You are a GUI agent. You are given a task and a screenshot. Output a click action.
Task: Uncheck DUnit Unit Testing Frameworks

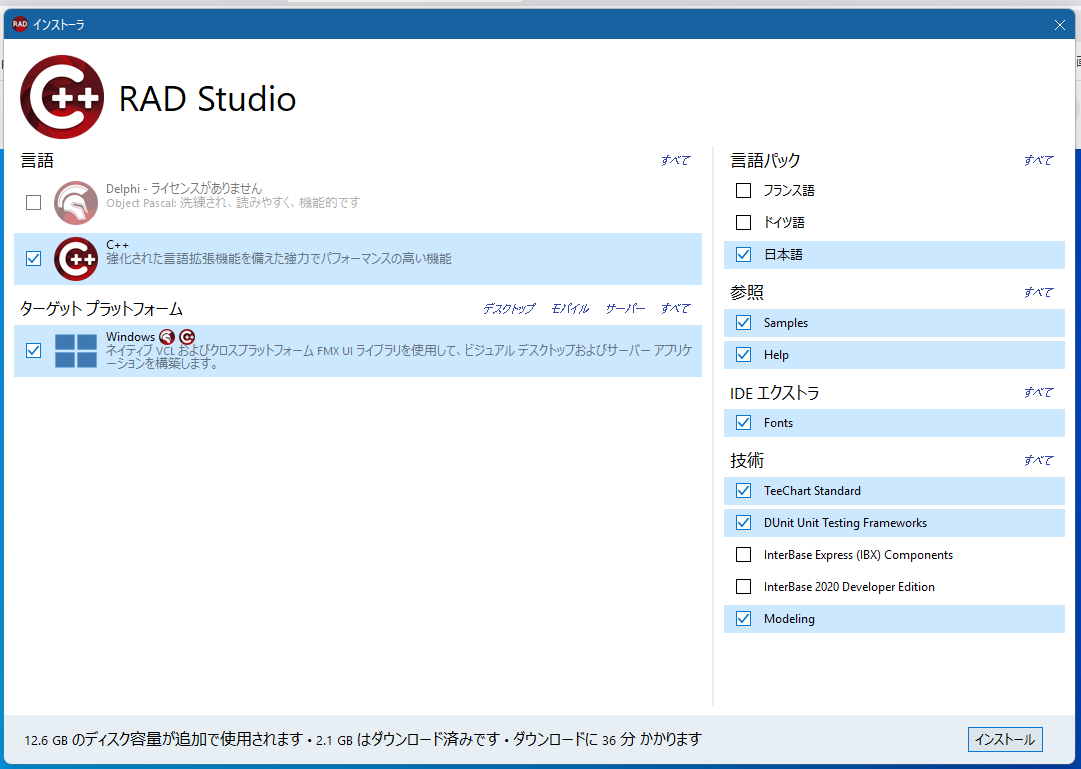coord(743,522)
